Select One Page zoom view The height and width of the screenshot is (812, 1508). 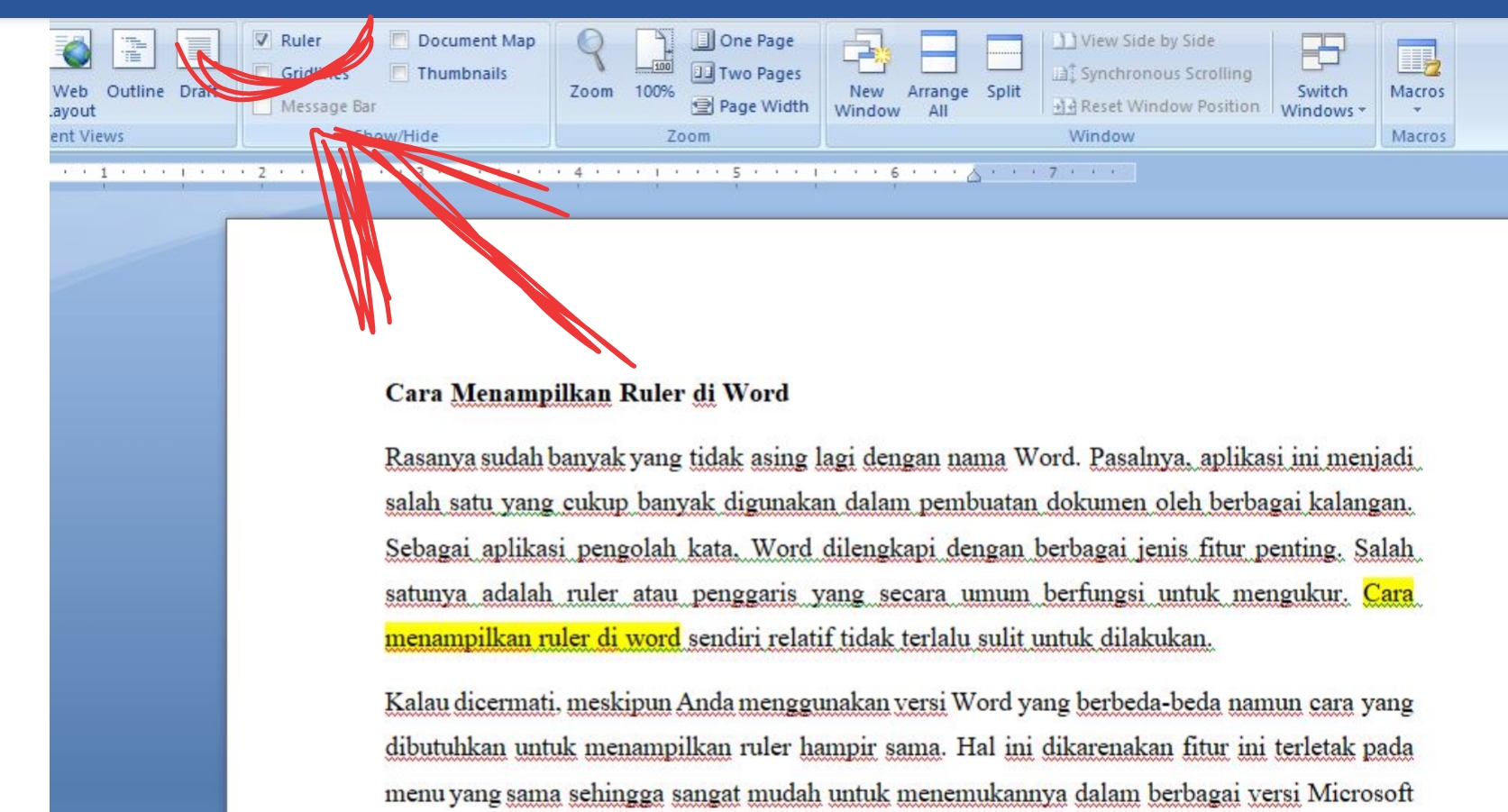point(743,41)
